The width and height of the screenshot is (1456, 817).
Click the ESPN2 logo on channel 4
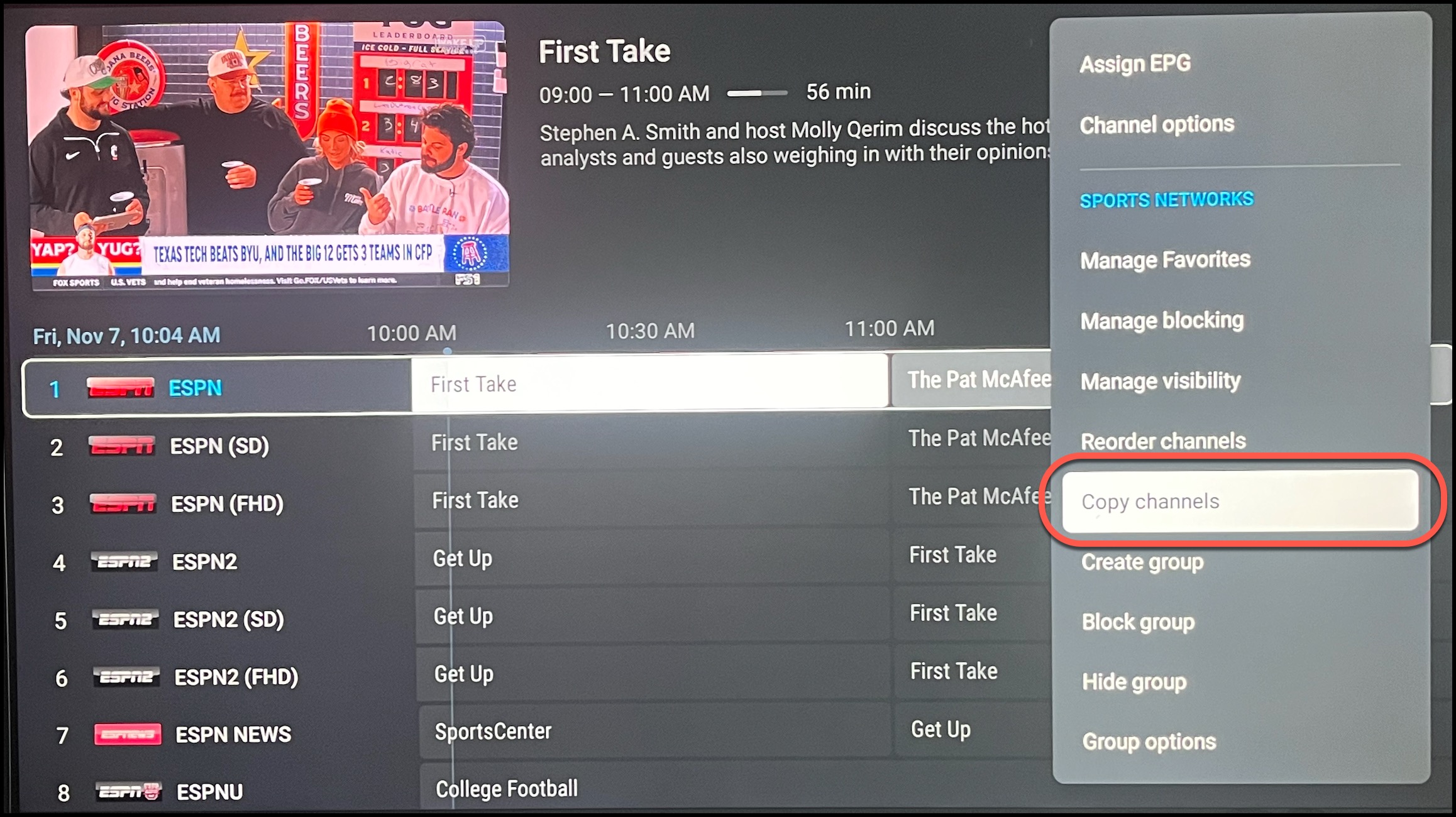click(x=124, y=561)
